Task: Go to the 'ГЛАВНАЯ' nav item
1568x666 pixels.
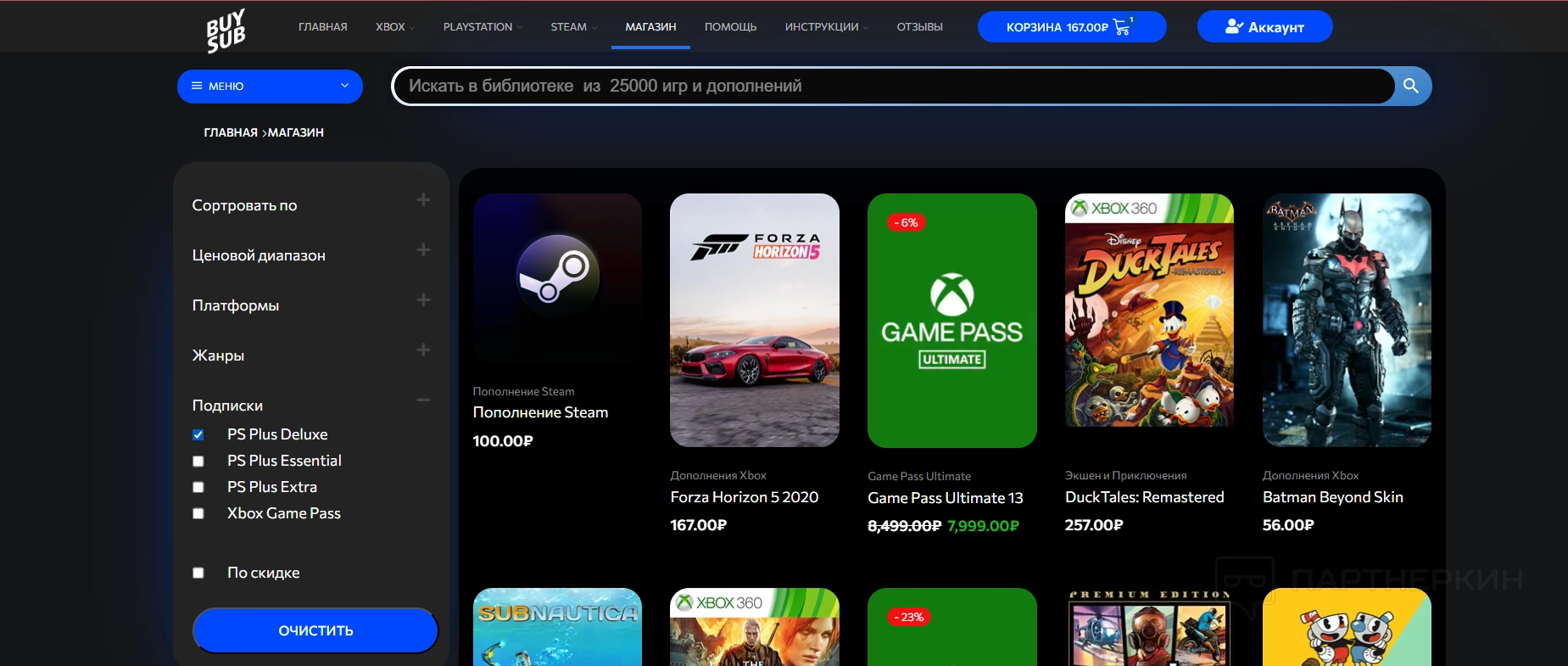Action: 322,27
